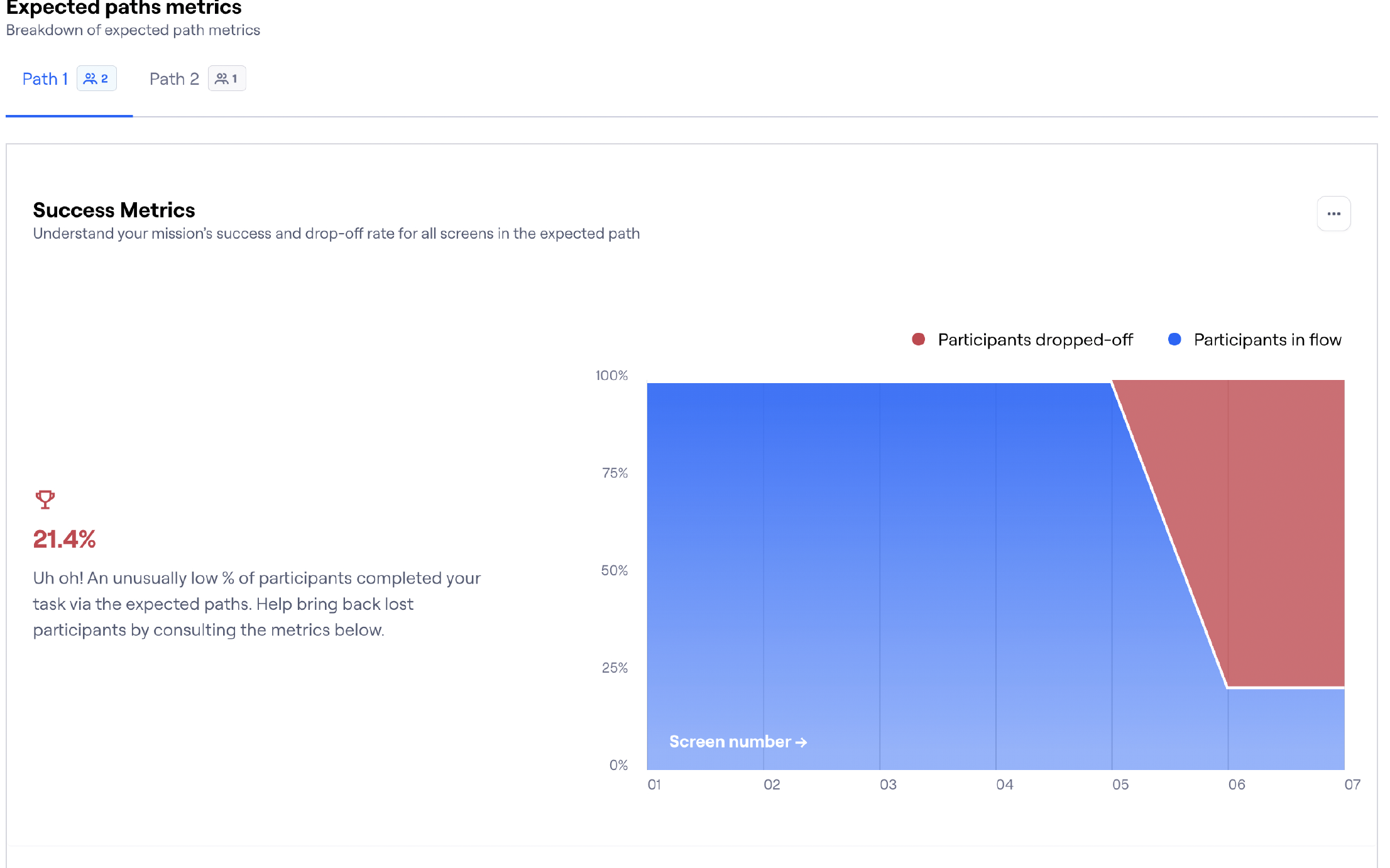Click Path 2 participants count badge
Viewport: 1390px width, 868px height.
click(227, 79)
